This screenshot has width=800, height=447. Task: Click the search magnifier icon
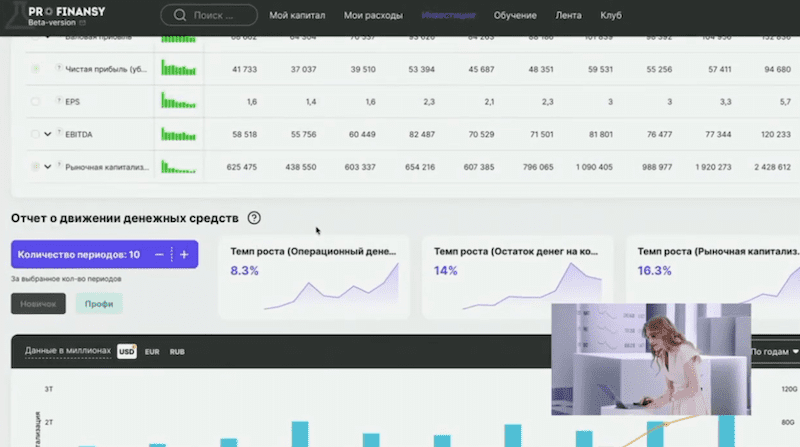click(180, 15)
